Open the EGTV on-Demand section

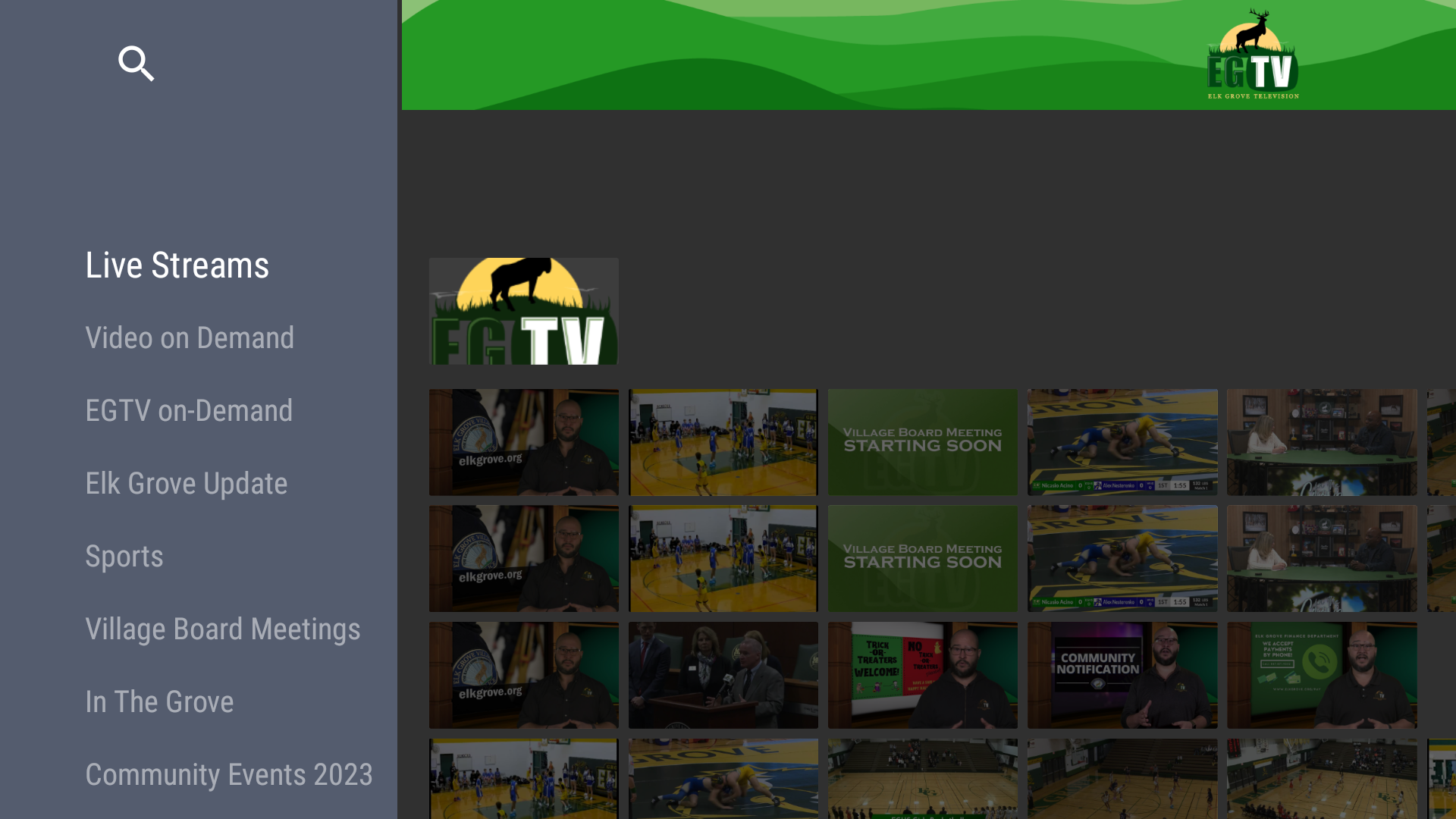189,410
